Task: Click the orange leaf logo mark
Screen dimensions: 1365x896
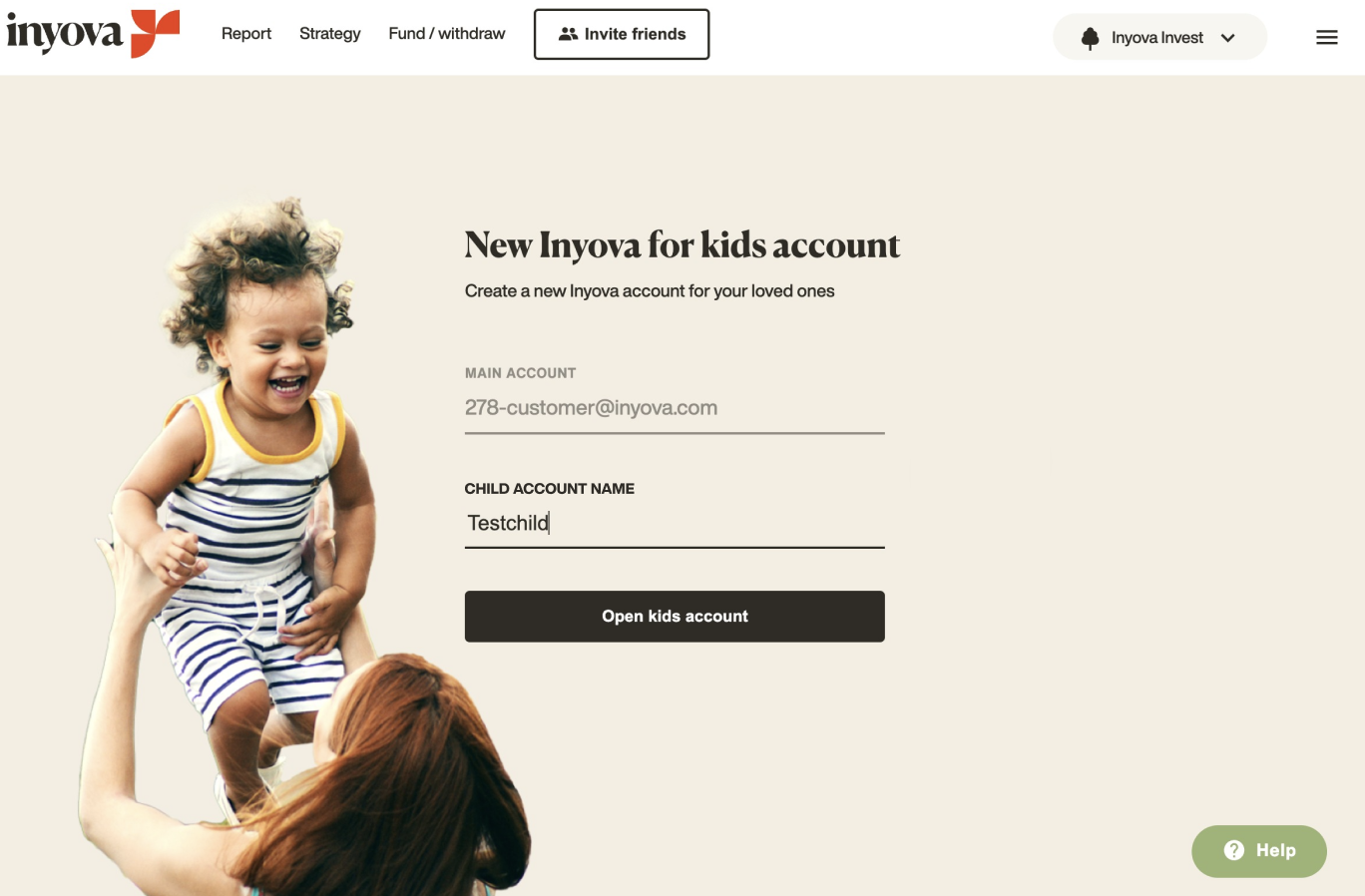Action: tap(155, 33)
